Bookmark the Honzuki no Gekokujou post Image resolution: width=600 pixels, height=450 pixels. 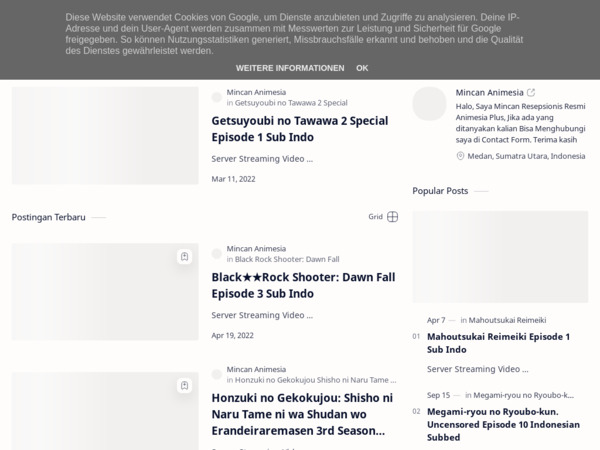tap(184, 385)
